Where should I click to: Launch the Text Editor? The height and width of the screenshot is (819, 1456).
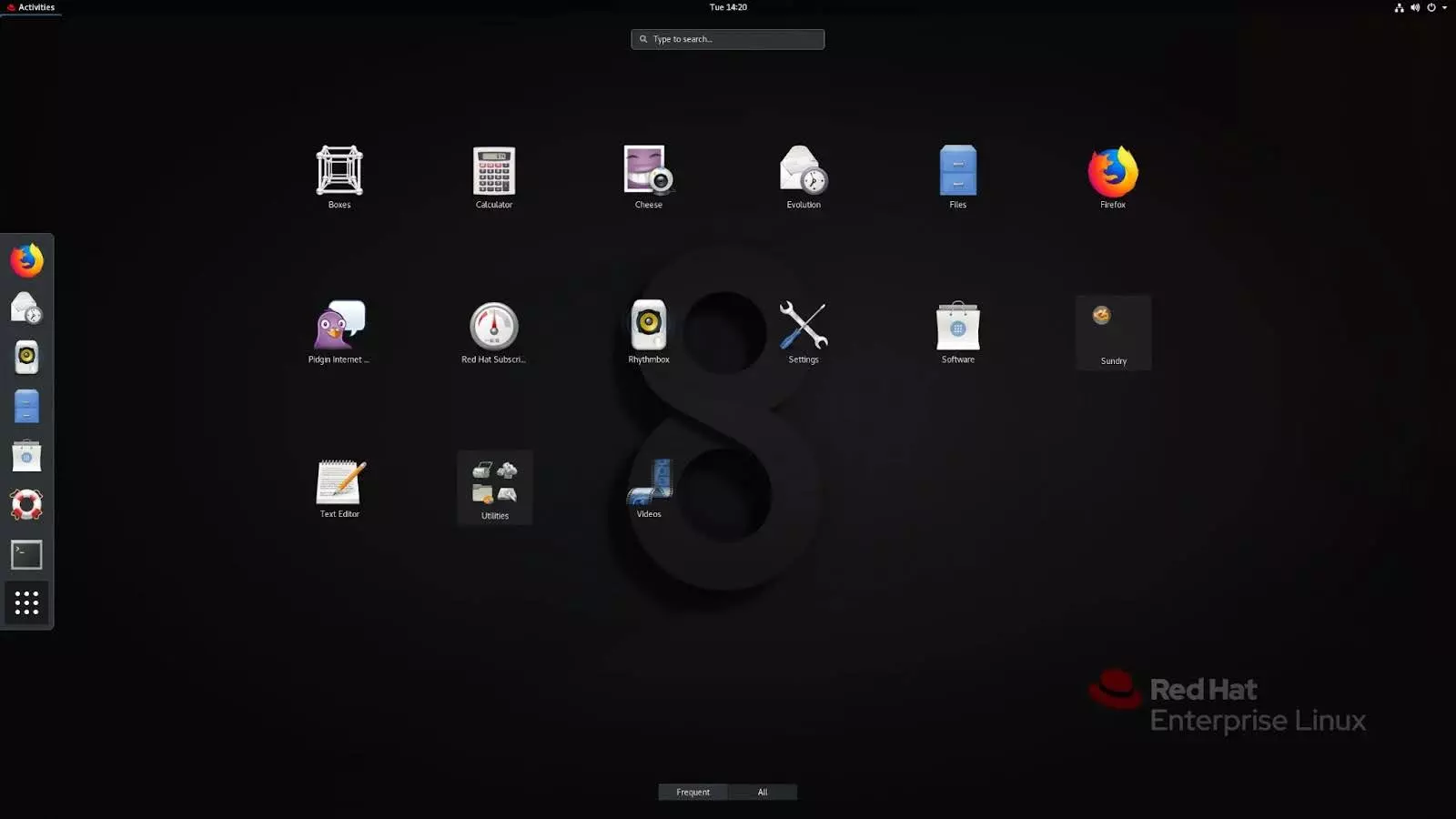pyautogui.click(x=339, y=487)
